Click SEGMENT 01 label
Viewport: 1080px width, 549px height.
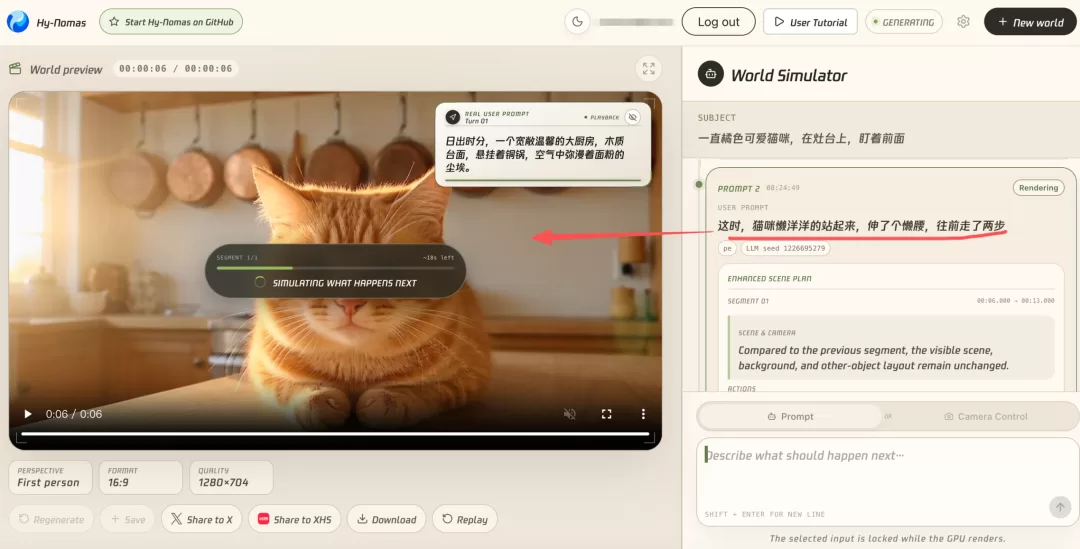(748, 301)
